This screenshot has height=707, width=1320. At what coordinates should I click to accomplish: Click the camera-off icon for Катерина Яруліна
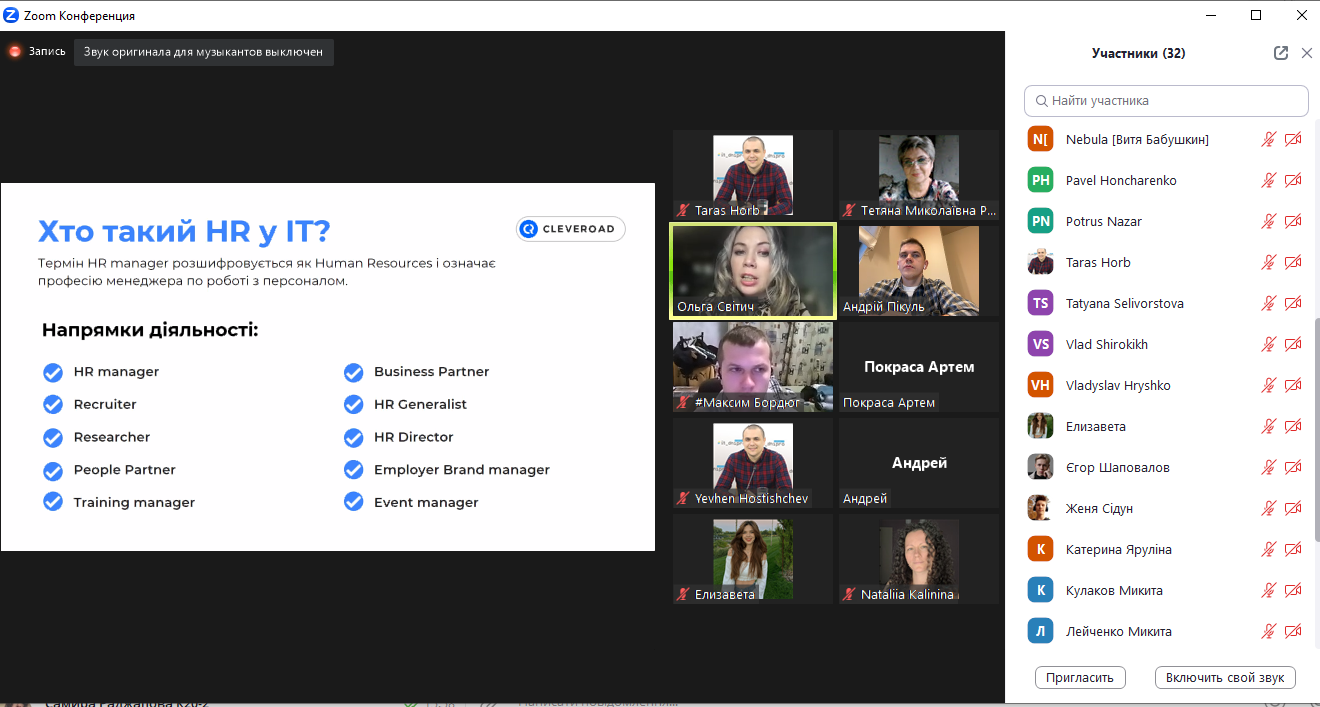1293,549
